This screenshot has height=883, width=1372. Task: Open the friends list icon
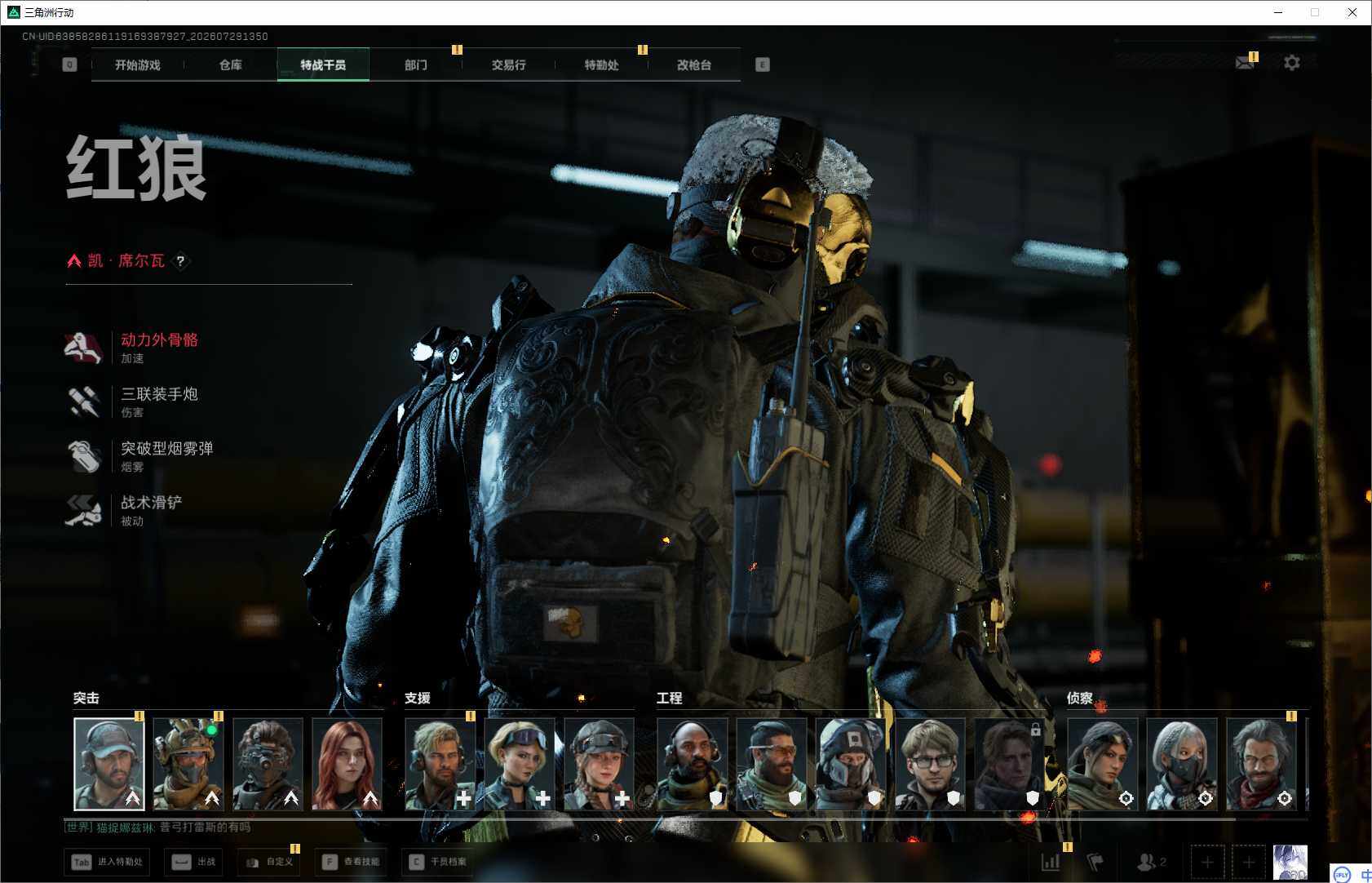click(1151, 862)
